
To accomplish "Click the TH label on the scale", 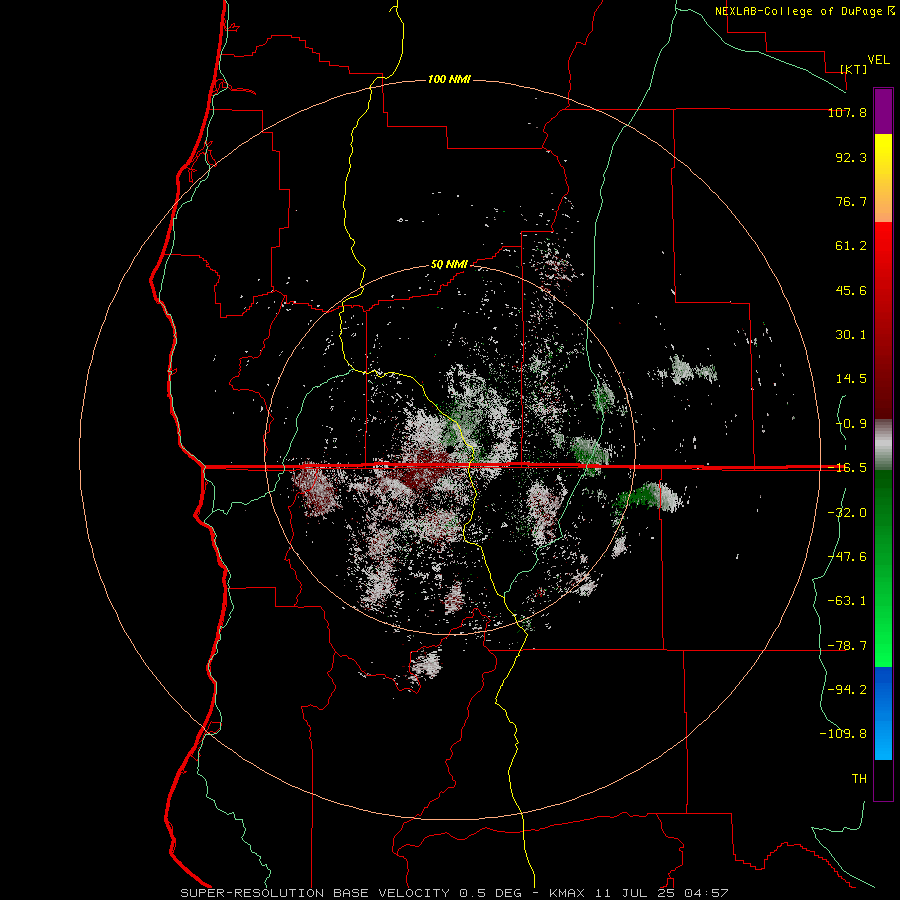I will click(x=859, y=779).
